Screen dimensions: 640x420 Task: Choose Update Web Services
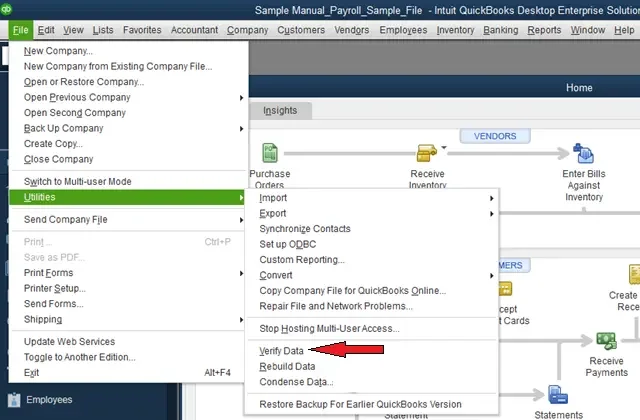pos(128,342)
